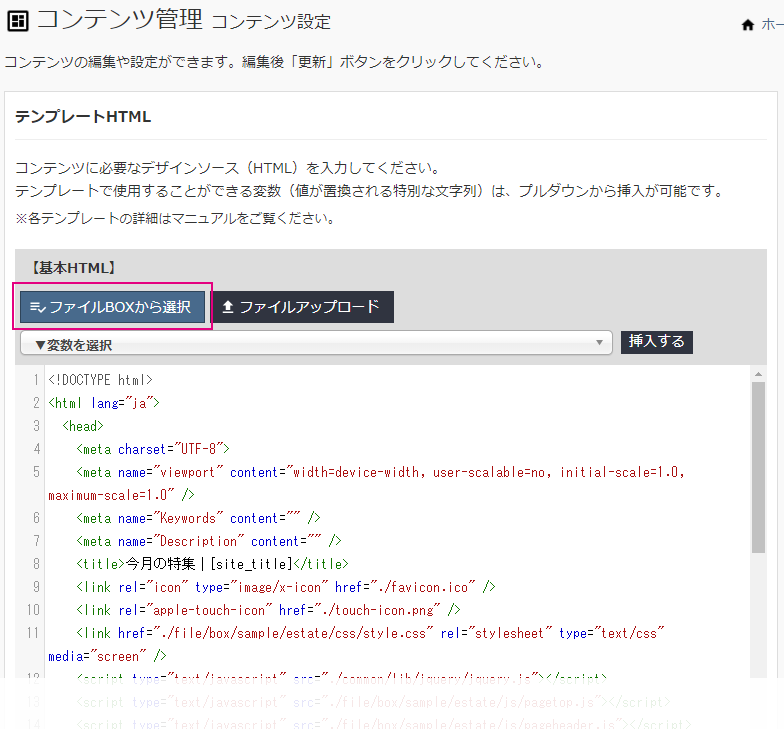Click the コンテンツ設定 subtitle
The image size is (784, 729).
tap(271, 22)
